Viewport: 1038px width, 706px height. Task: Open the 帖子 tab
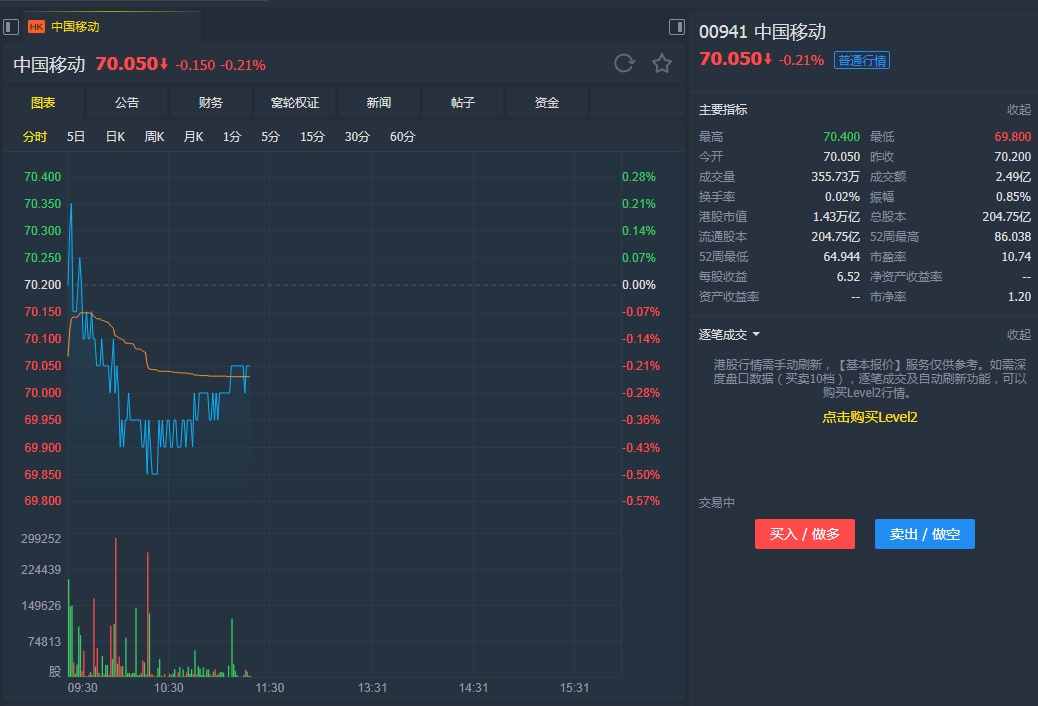463,103
